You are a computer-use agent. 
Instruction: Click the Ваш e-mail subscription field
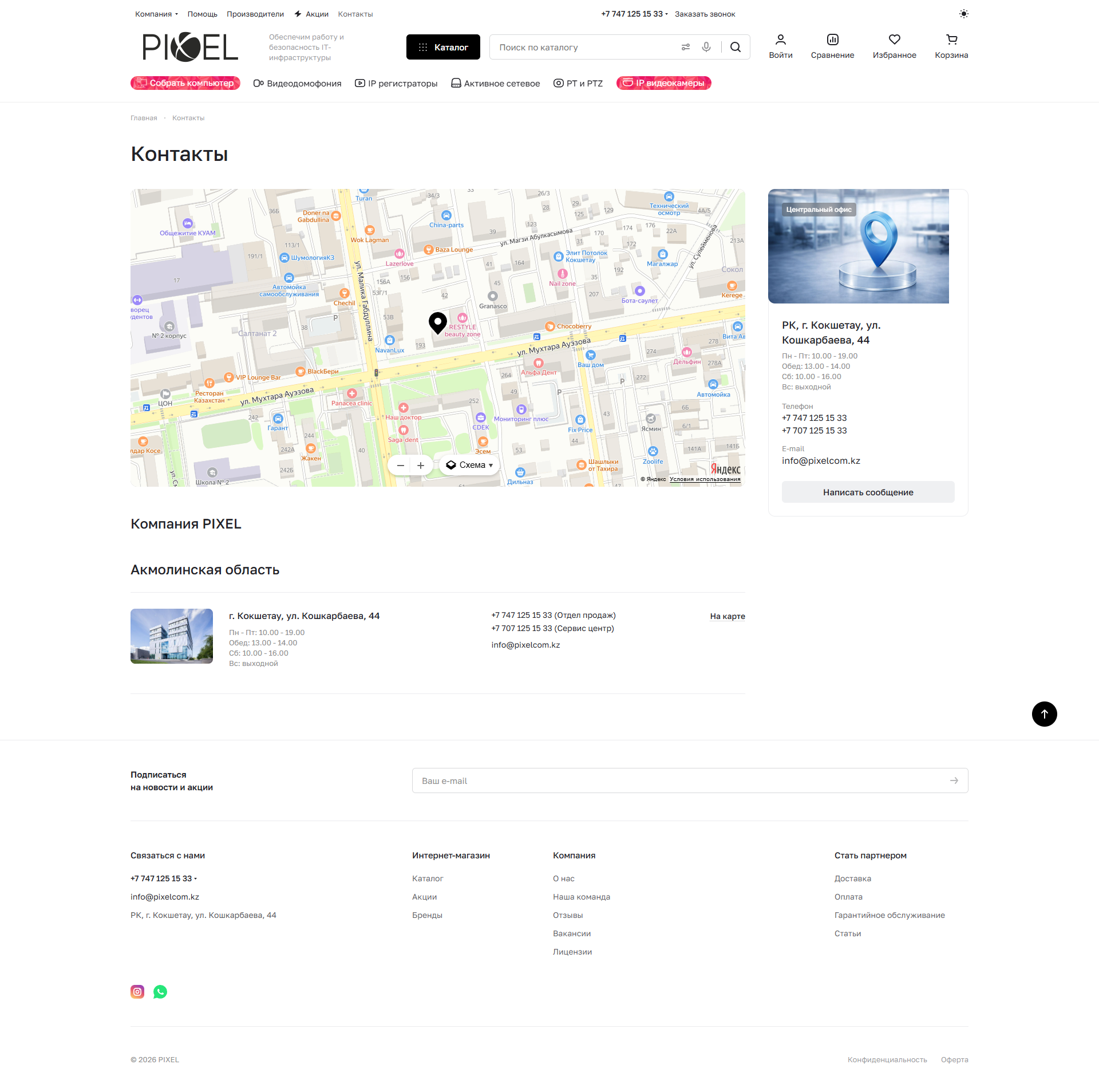pyautogui.click(x=681, y=780)
